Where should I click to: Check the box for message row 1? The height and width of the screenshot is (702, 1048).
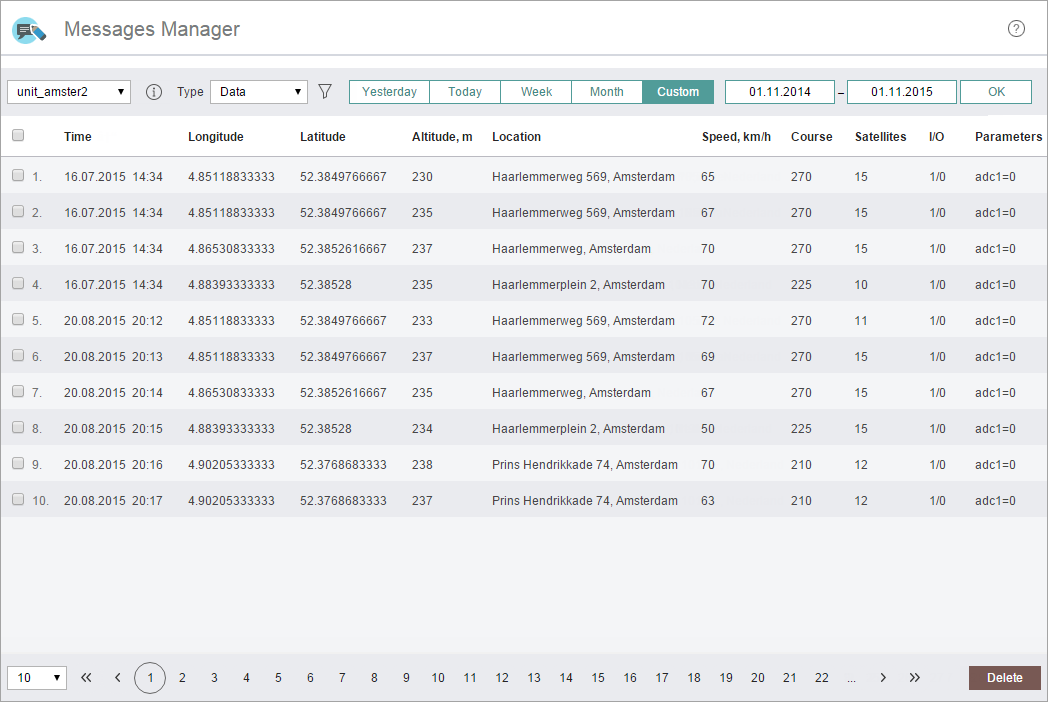(18, 176)
